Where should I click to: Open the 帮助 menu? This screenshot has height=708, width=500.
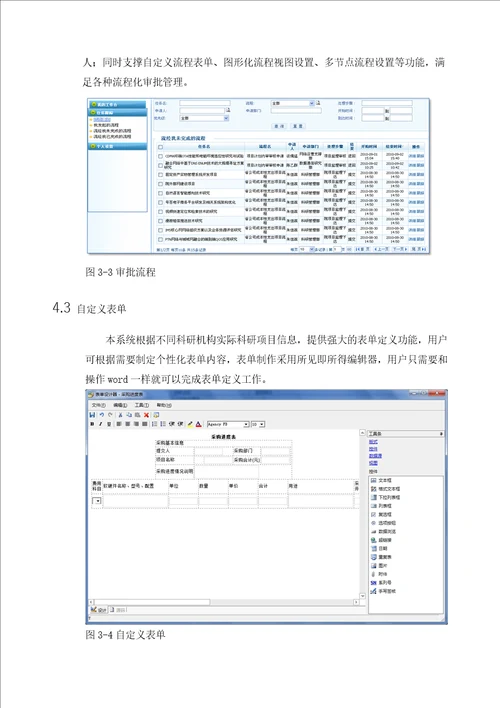164,405
